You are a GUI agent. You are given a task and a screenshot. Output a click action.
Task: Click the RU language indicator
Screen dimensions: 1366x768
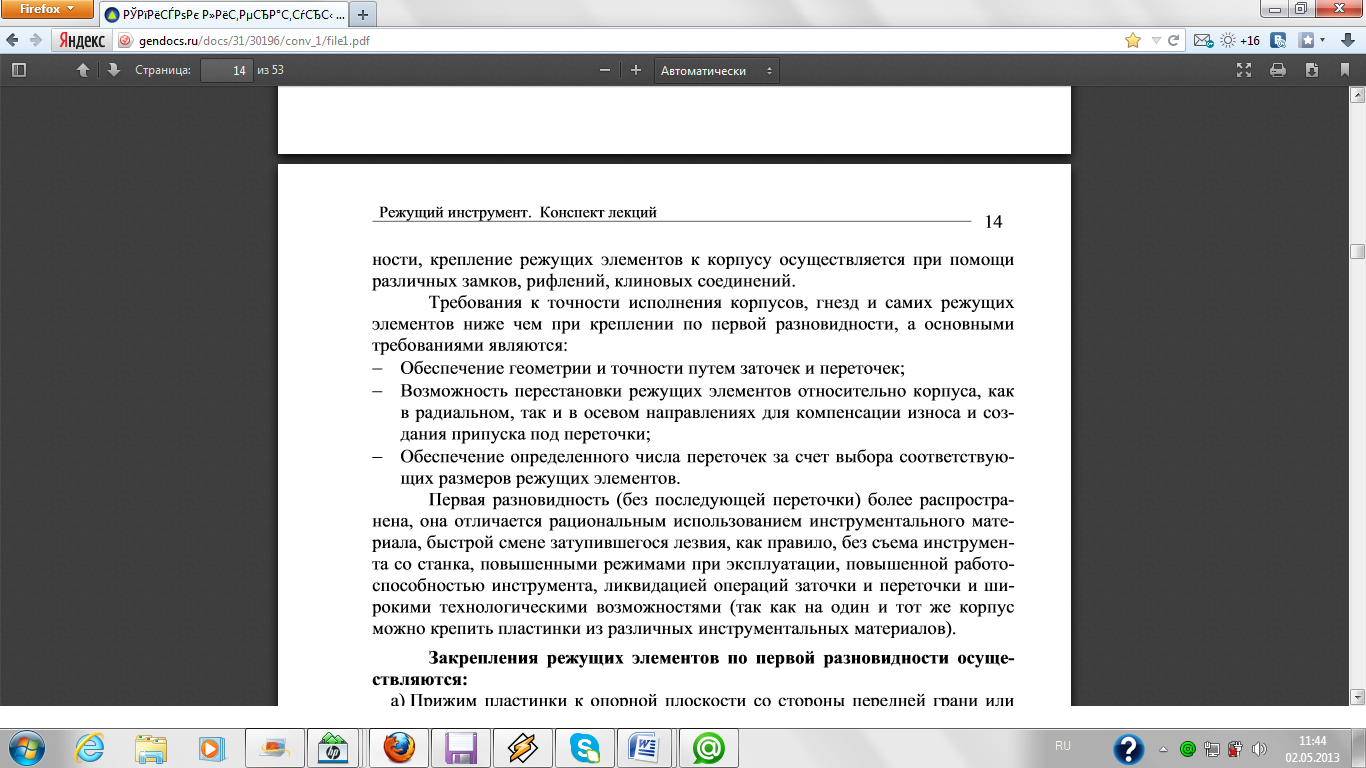[x=1063, y=746]
